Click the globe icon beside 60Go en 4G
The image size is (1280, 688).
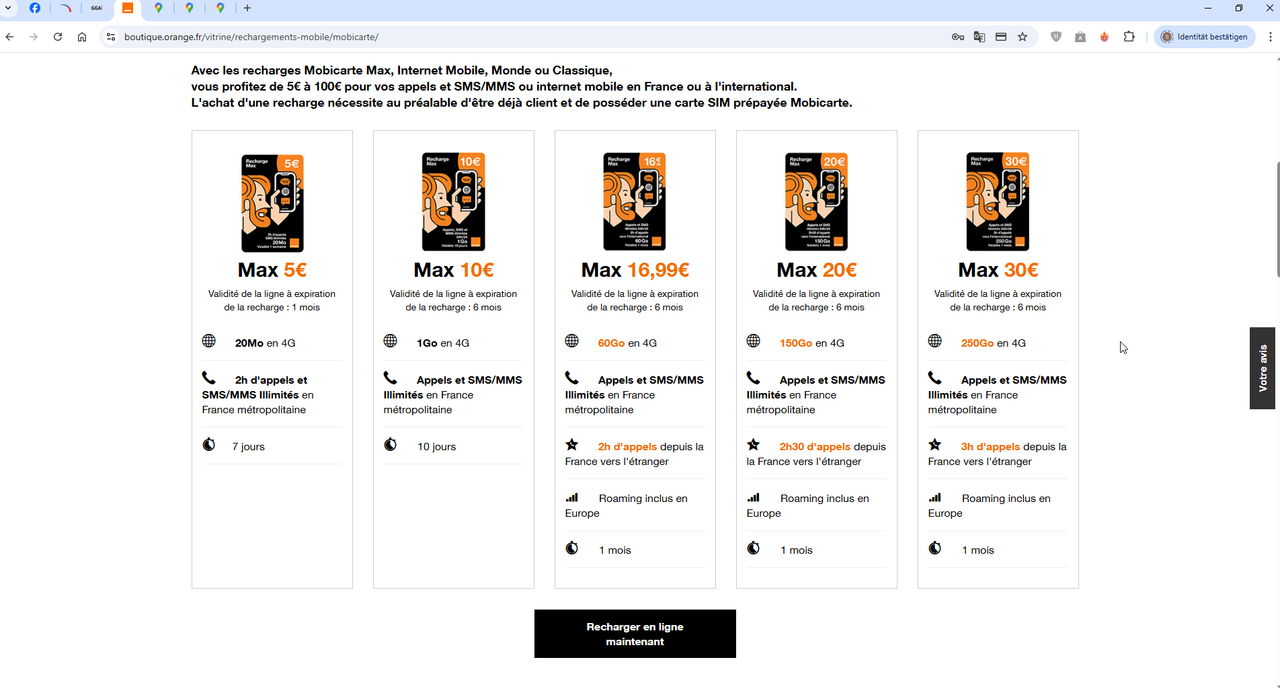572,341
